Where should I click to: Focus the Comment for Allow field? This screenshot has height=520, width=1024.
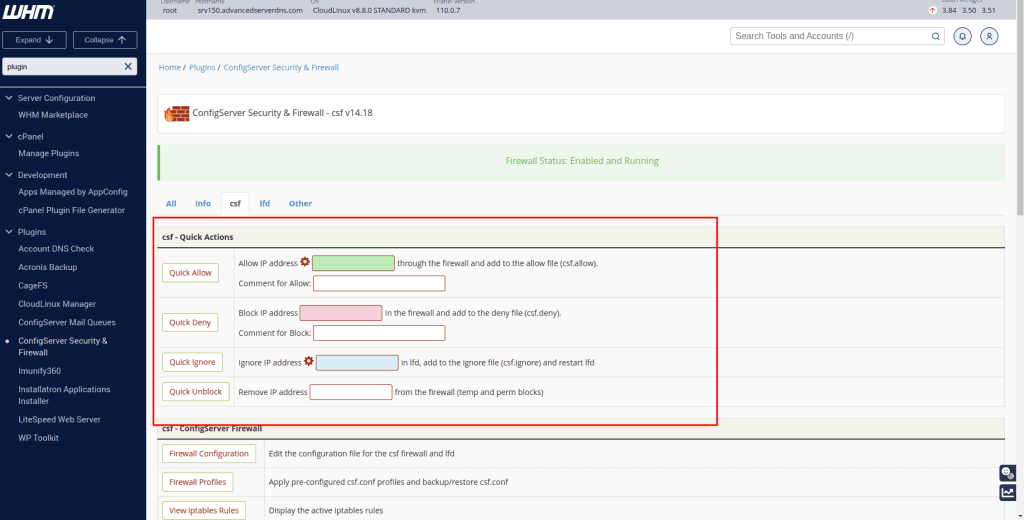point(379,284)
